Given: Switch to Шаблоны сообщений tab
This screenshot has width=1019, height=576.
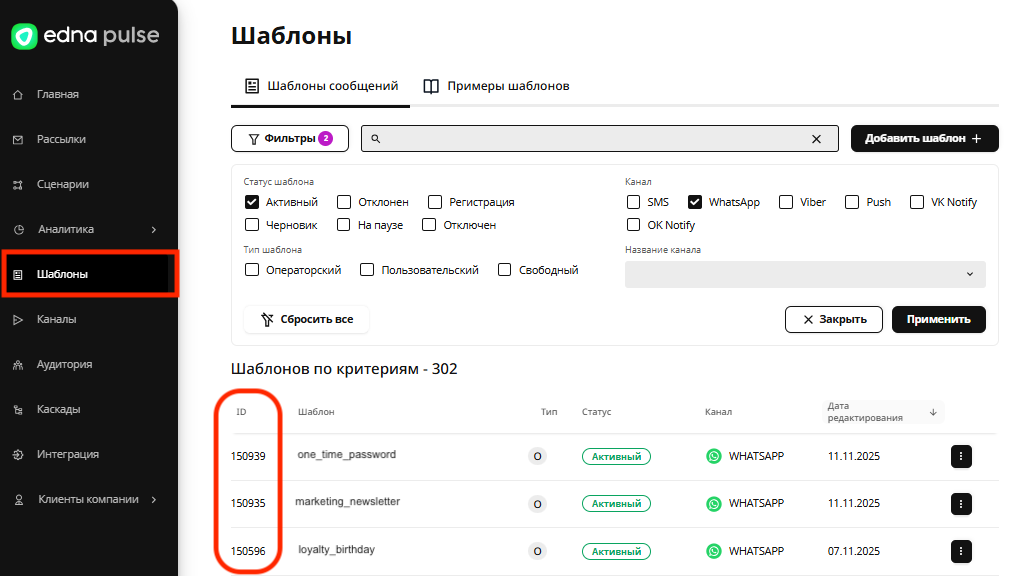Looking at the screenshot, I should [x=321, y=86].
